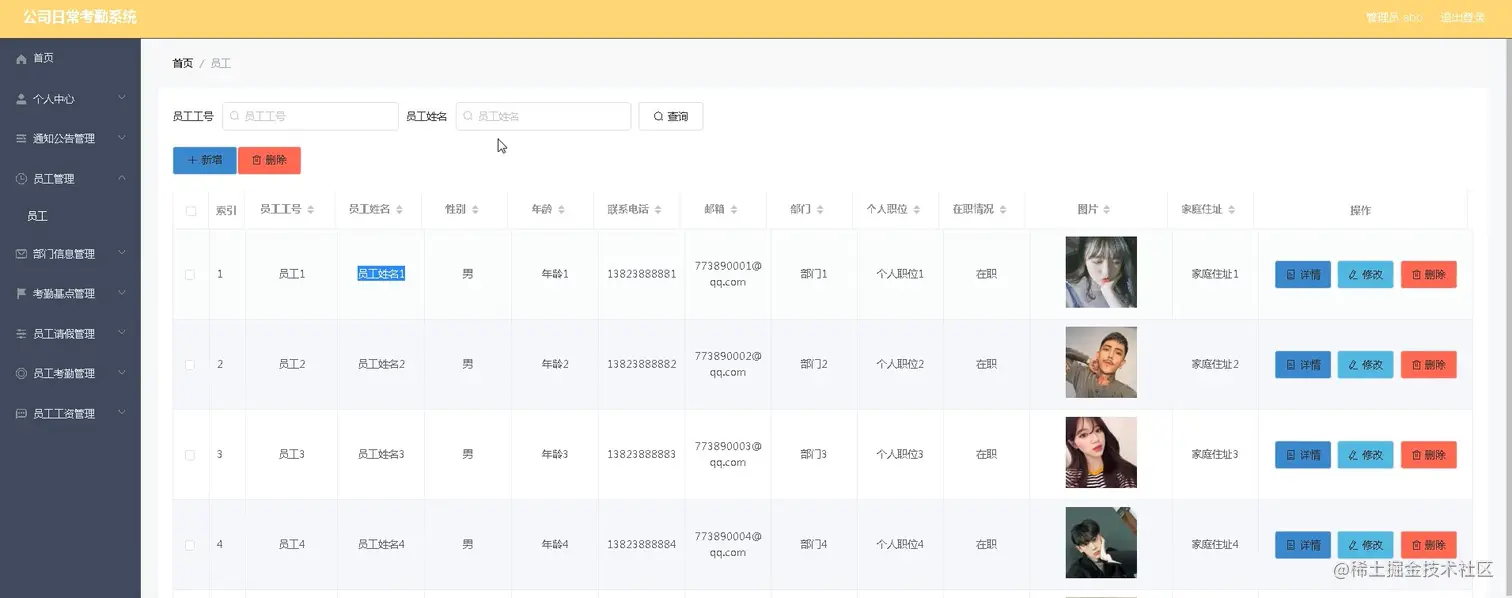Select all rows via header checkbox
Image resolution: width=1512 pixels, height=598 pixels.
pos(191,211)
